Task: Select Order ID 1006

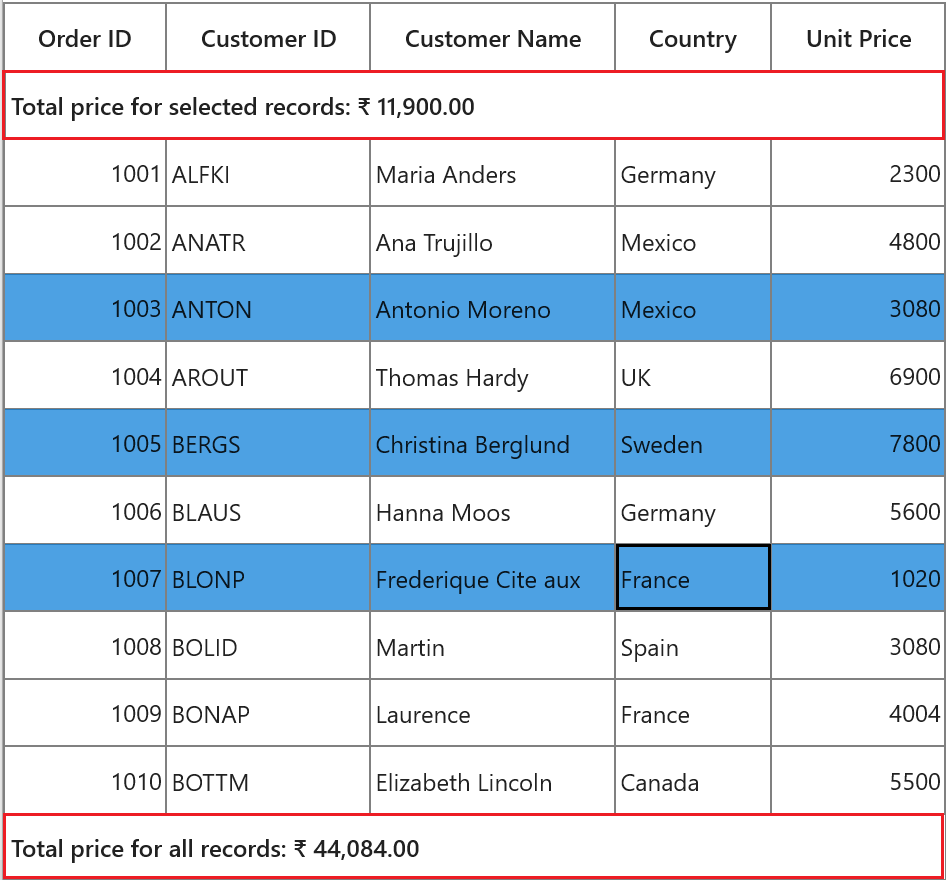Action: (85, 511)
